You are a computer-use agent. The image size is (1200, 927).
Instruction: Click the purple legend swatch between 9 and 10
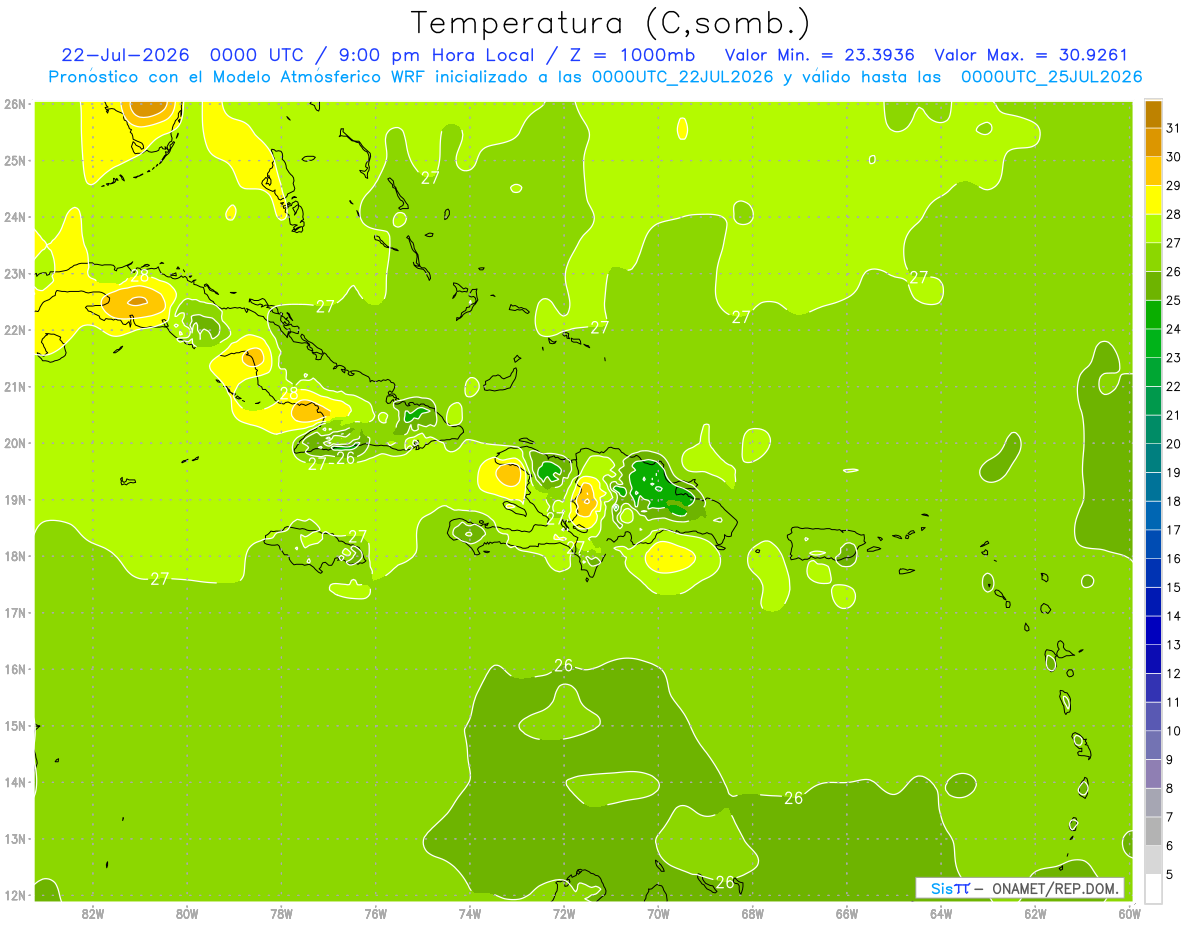tap(1153, 745)
